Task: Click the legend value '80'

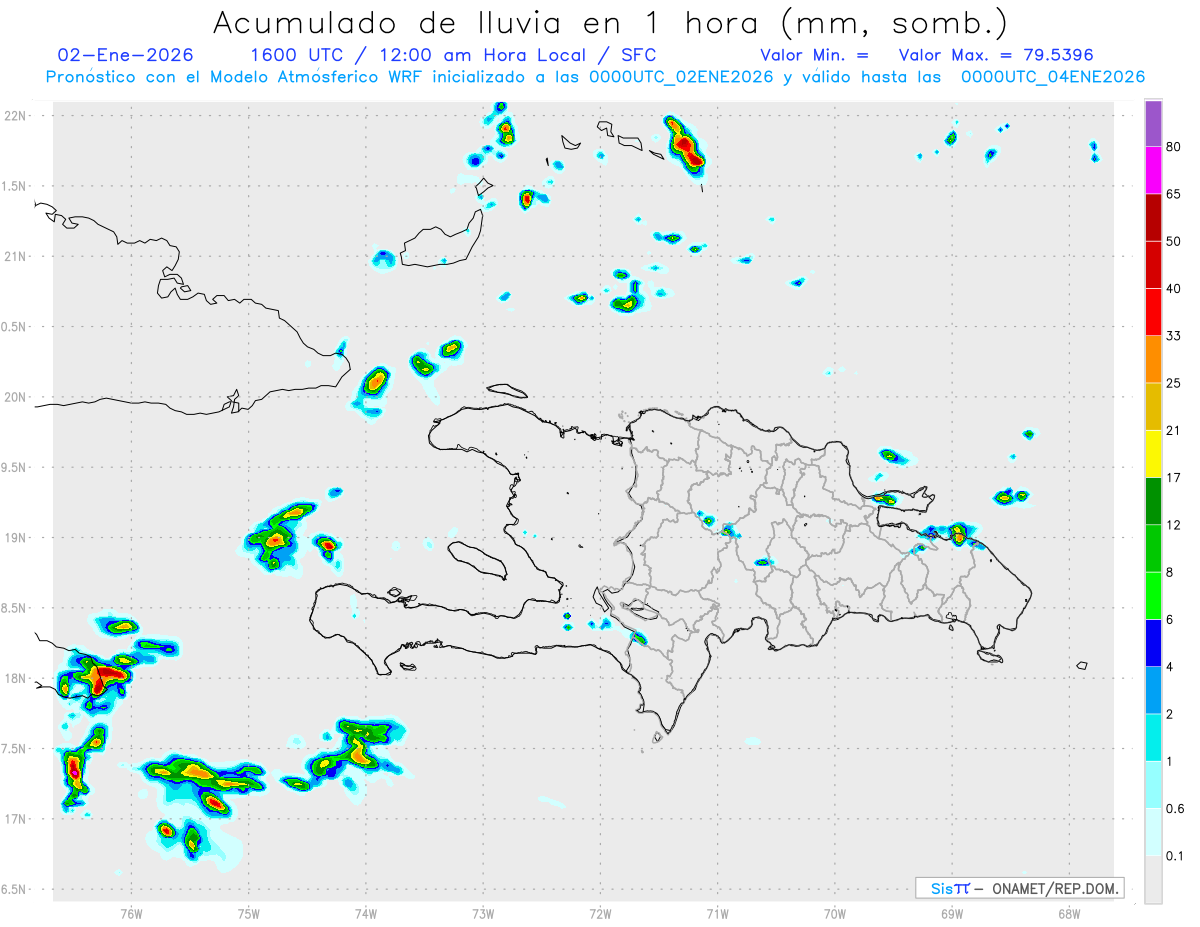Action: (x=1174, y=147)
